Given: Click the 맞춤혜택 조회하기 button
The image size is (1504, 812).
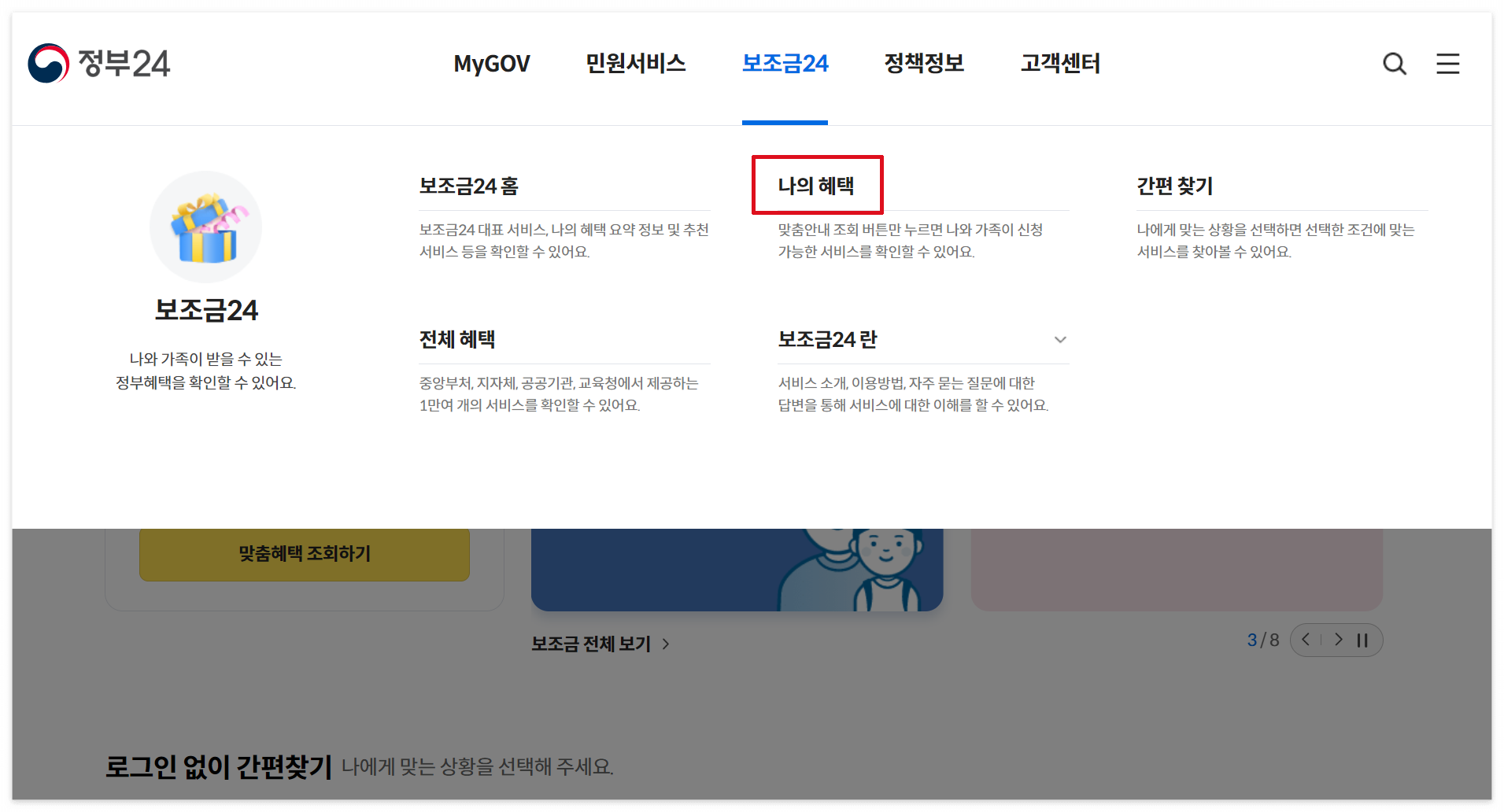Looking at the screenshot, I should (x=304, y=554).
